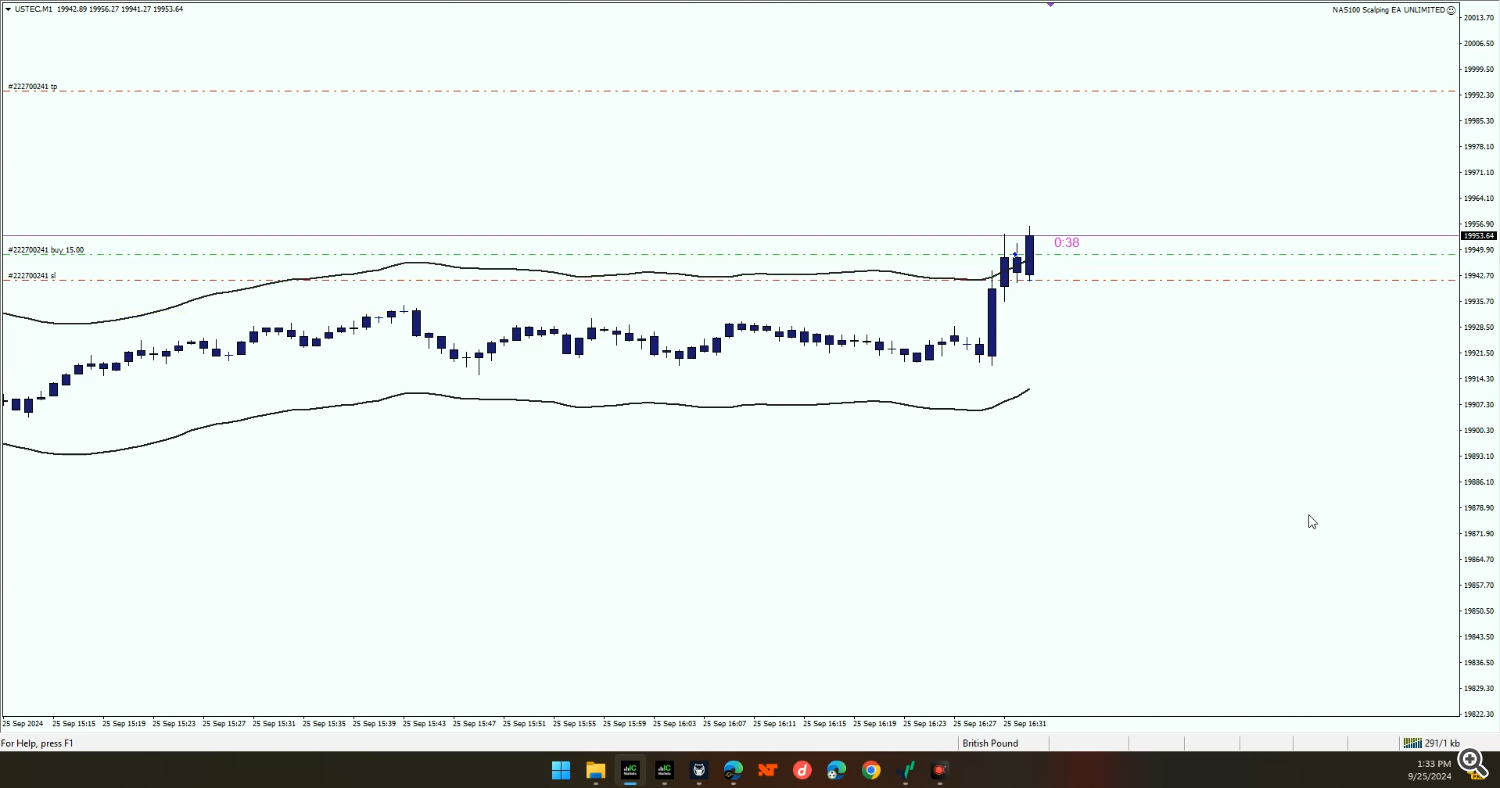Click the 25 Sep 2024 date label
Image resolution: width=1500 pixels, height=788 pixels.
coord(22,723)
